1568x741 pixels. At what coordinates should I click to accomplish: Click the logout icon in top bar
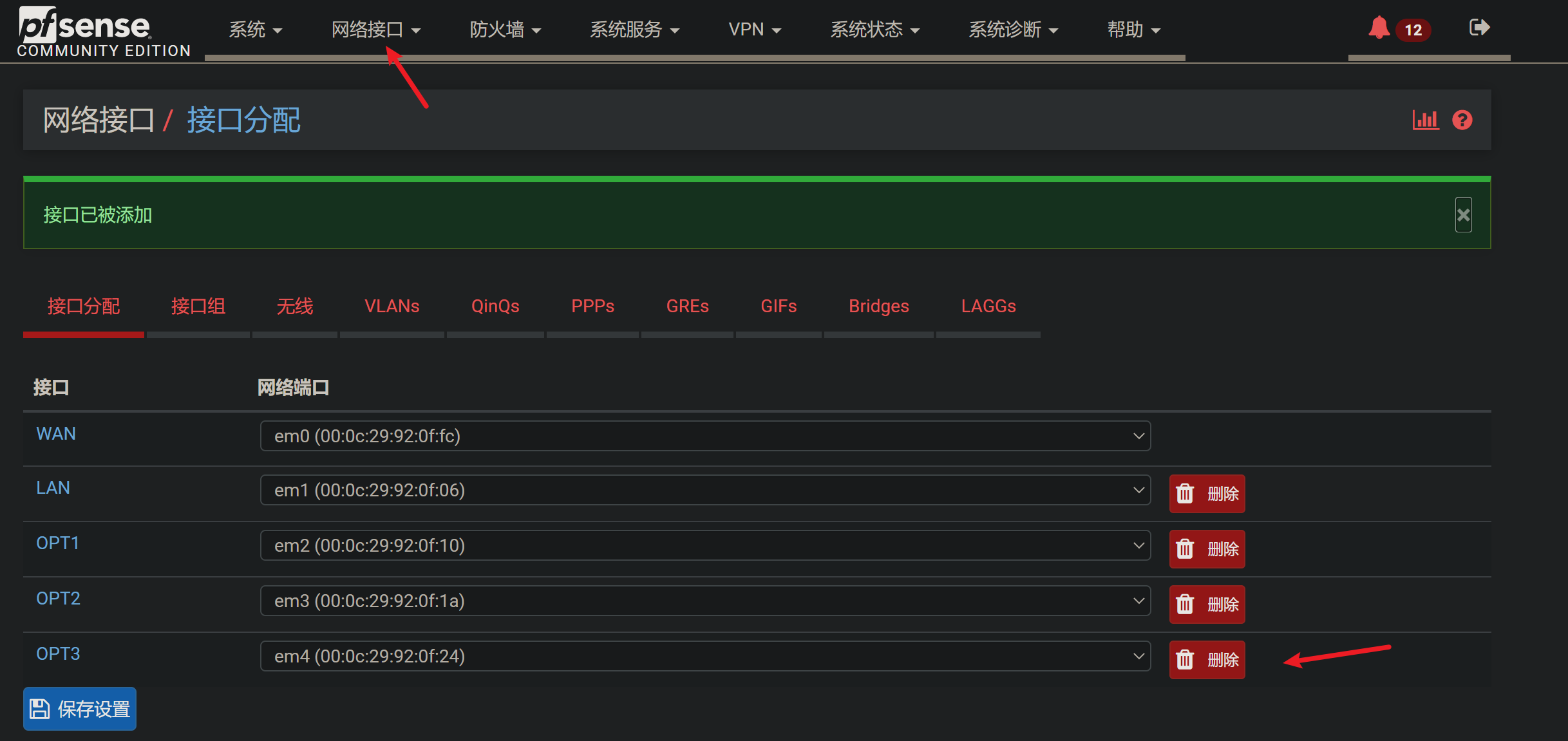[1479, 28]
